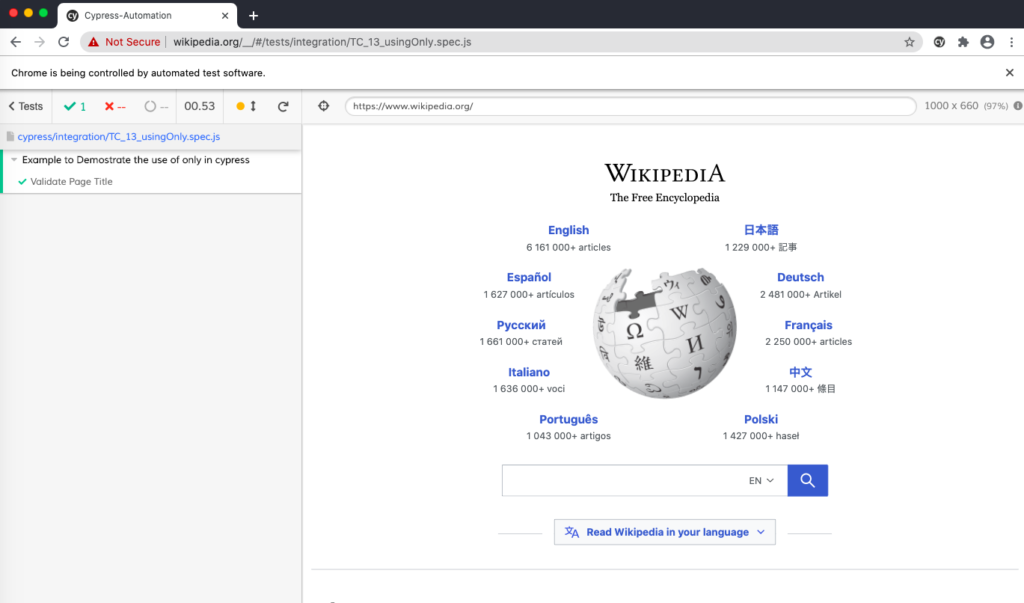This screenshot has width=1024, height=603.
Task: Open Chrome extensions puzzle icon
Action: coord(963,42)
